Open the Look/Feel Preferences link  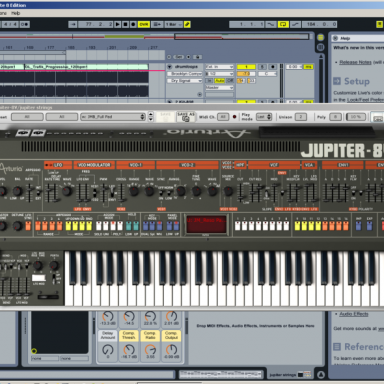click(365, 100)
